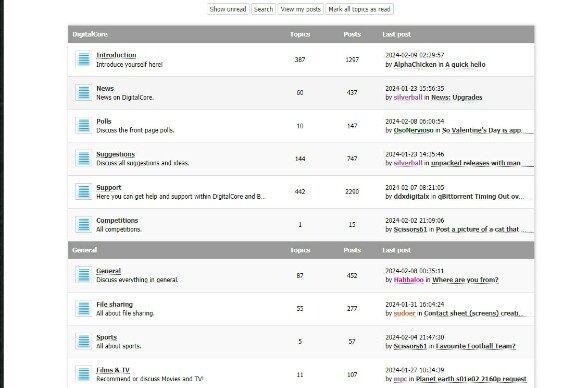Open 'Favourite Football Team?' topic

point(476,346)
